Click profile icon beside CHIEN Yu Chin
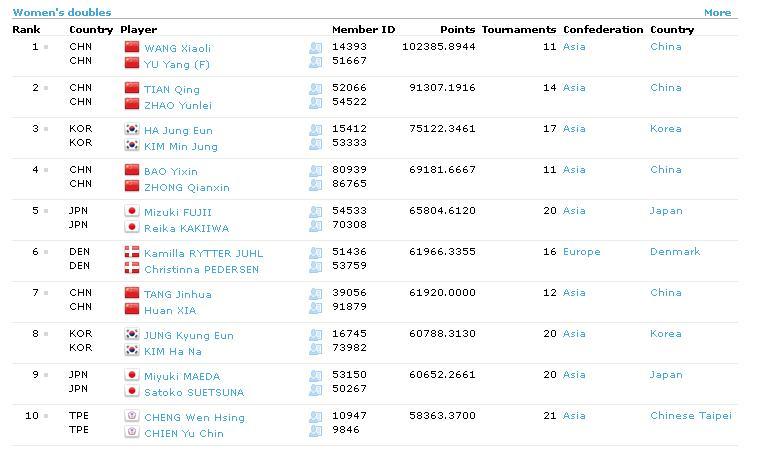Viewport: 763px width, 470px height. click(315, 431)
